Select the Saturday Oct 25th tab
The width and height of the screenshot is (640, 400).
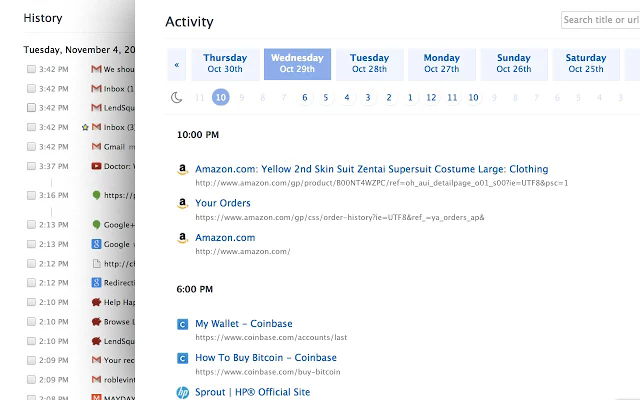coord(586,64)
